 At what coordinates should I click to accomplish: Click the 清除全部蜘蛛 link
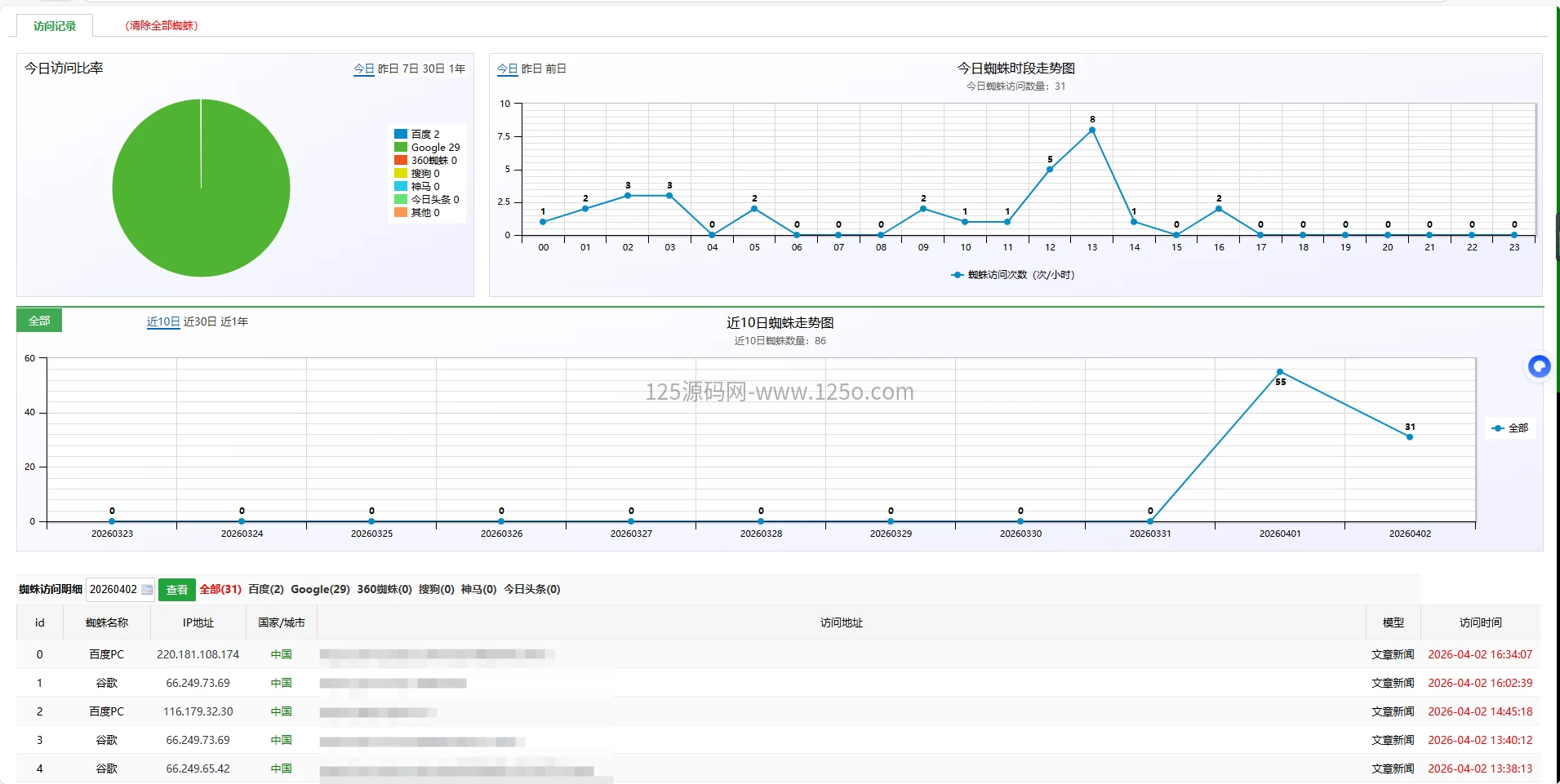[x=162, y=26]
